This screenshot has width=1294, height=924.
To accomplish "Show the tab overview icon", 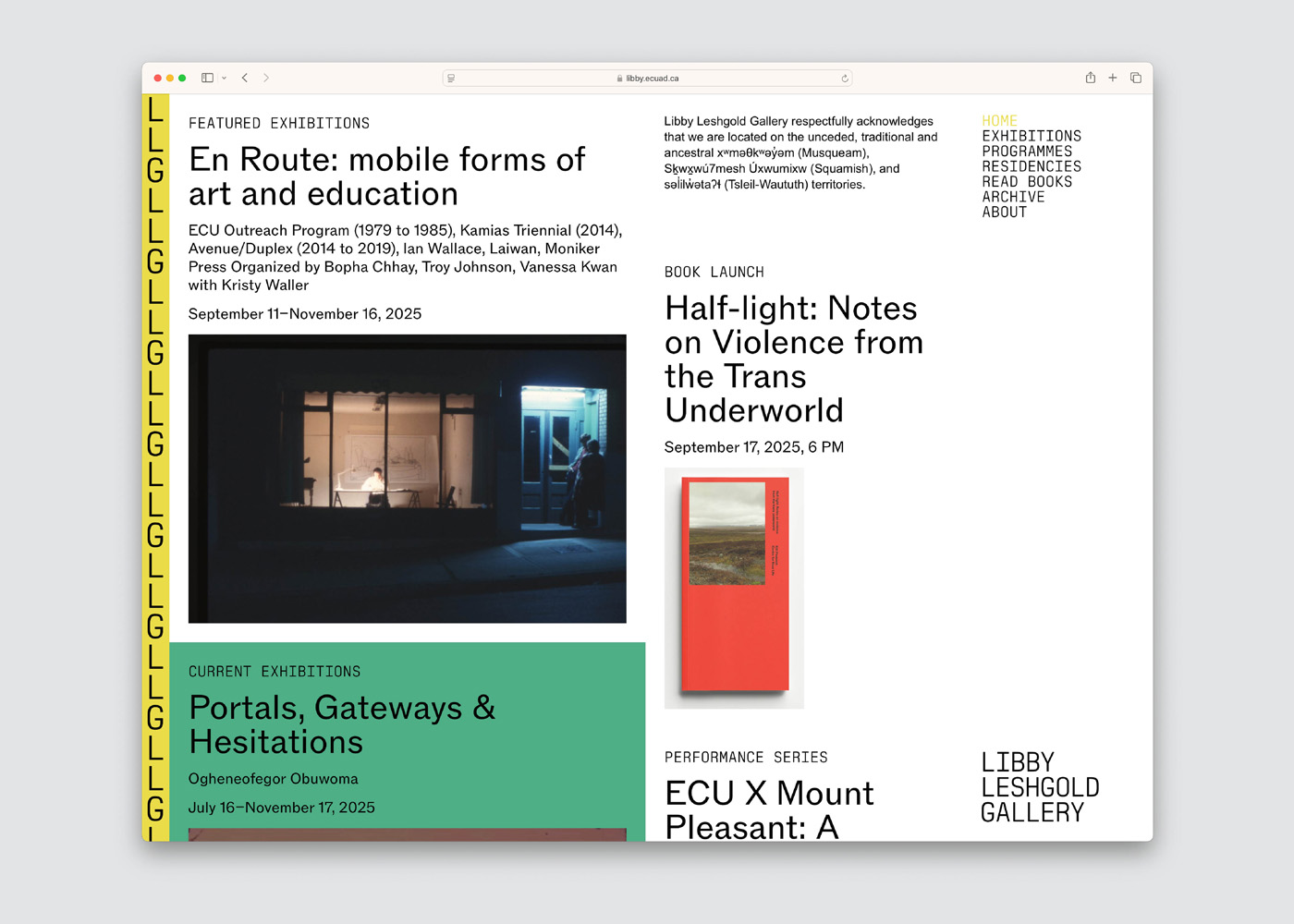I will 1136,79.
